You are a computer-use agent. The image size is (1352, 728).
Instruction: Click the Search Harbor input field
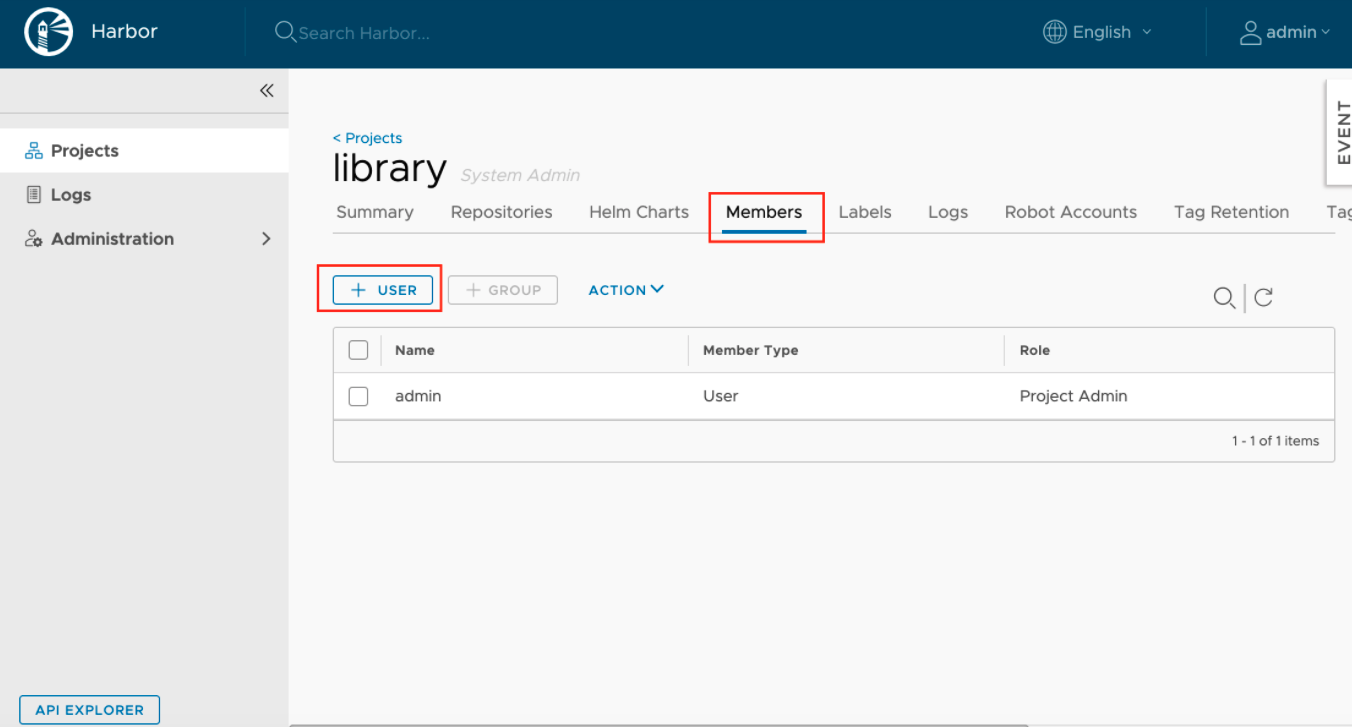365,33
